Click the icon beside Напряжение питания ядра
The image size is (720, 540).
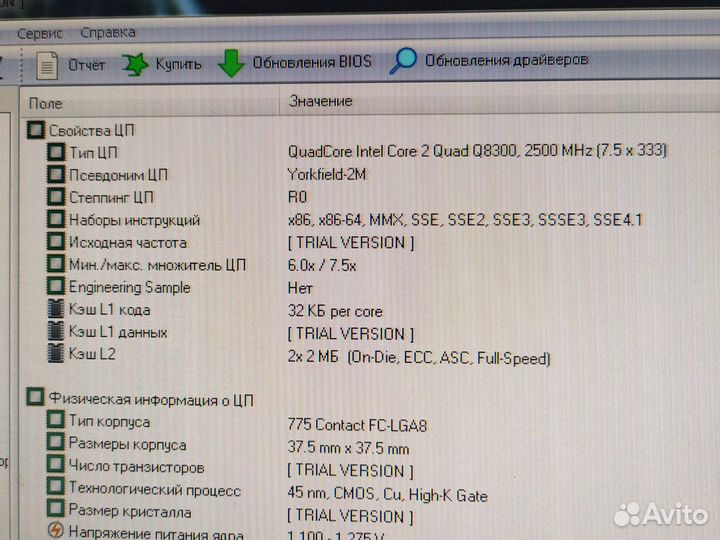point(56,532)
